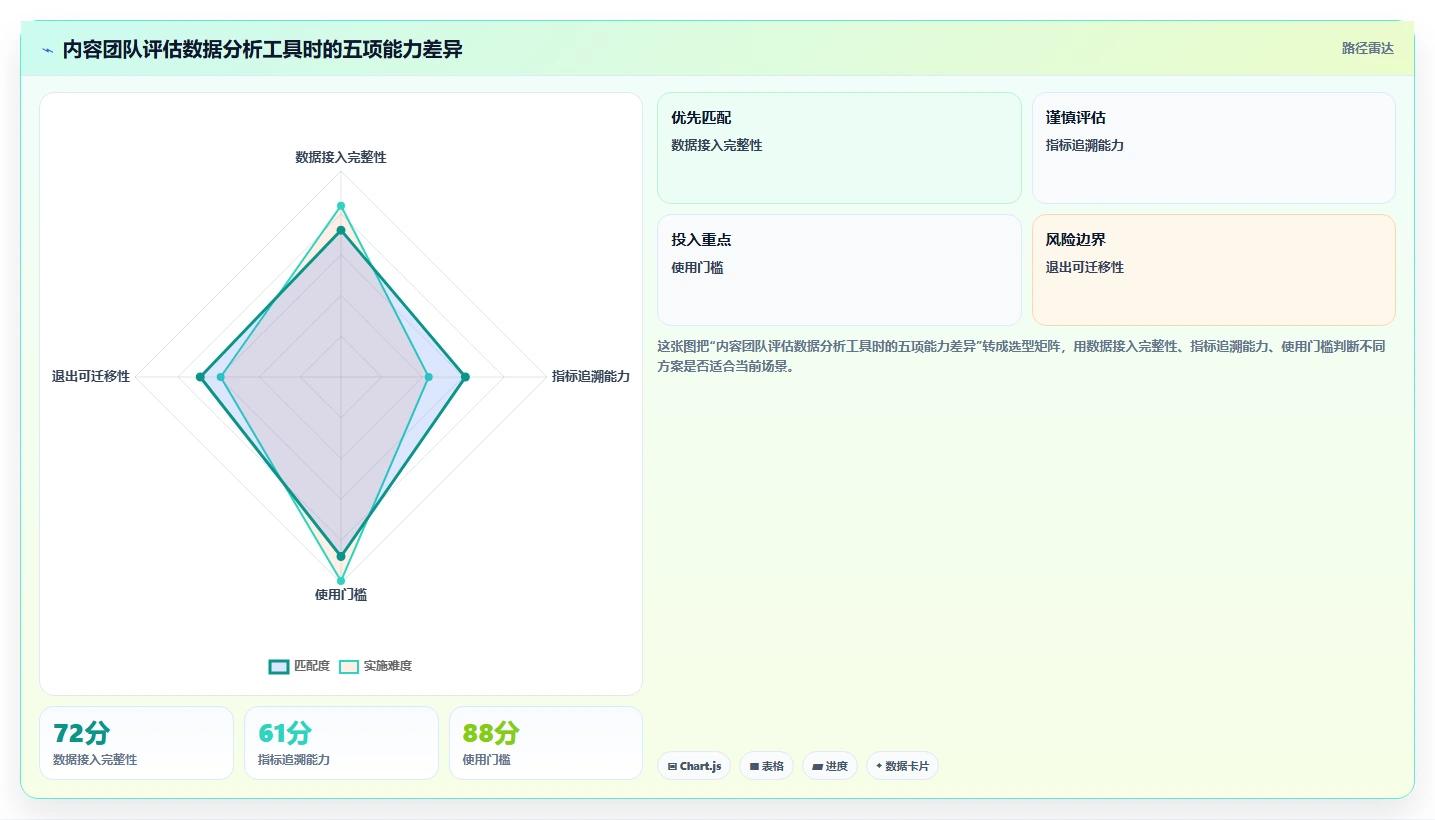Click the 匹配度 legend label
This screenshot has height=820, width=1435.
click(x=312, y=666)
